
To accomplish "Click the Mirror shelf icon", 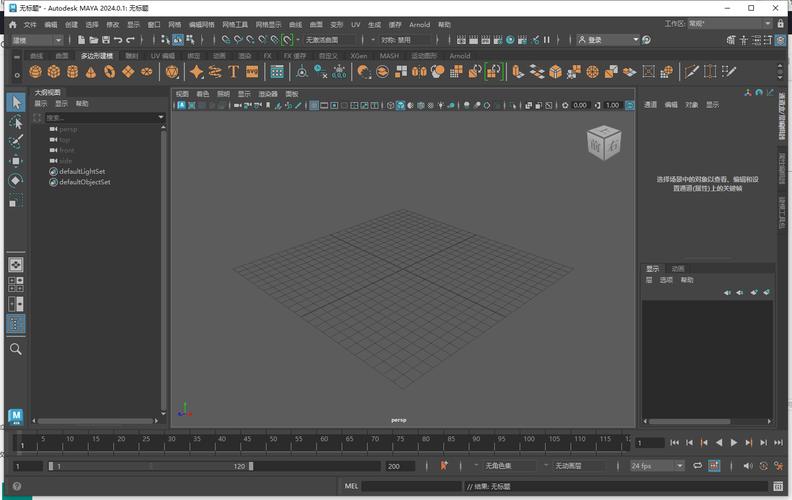I will pyautogui.click(x=419, y=72).
